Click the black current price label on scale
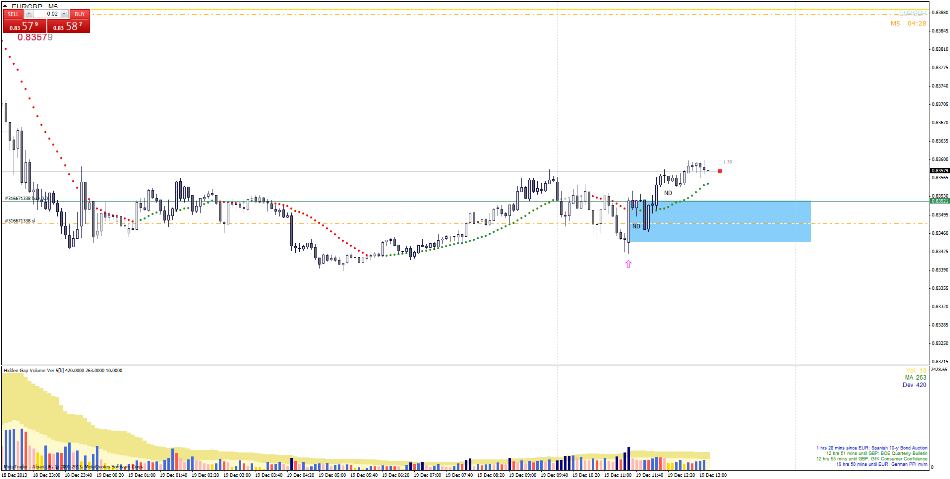The image size is (950, 479). (938, 171)
